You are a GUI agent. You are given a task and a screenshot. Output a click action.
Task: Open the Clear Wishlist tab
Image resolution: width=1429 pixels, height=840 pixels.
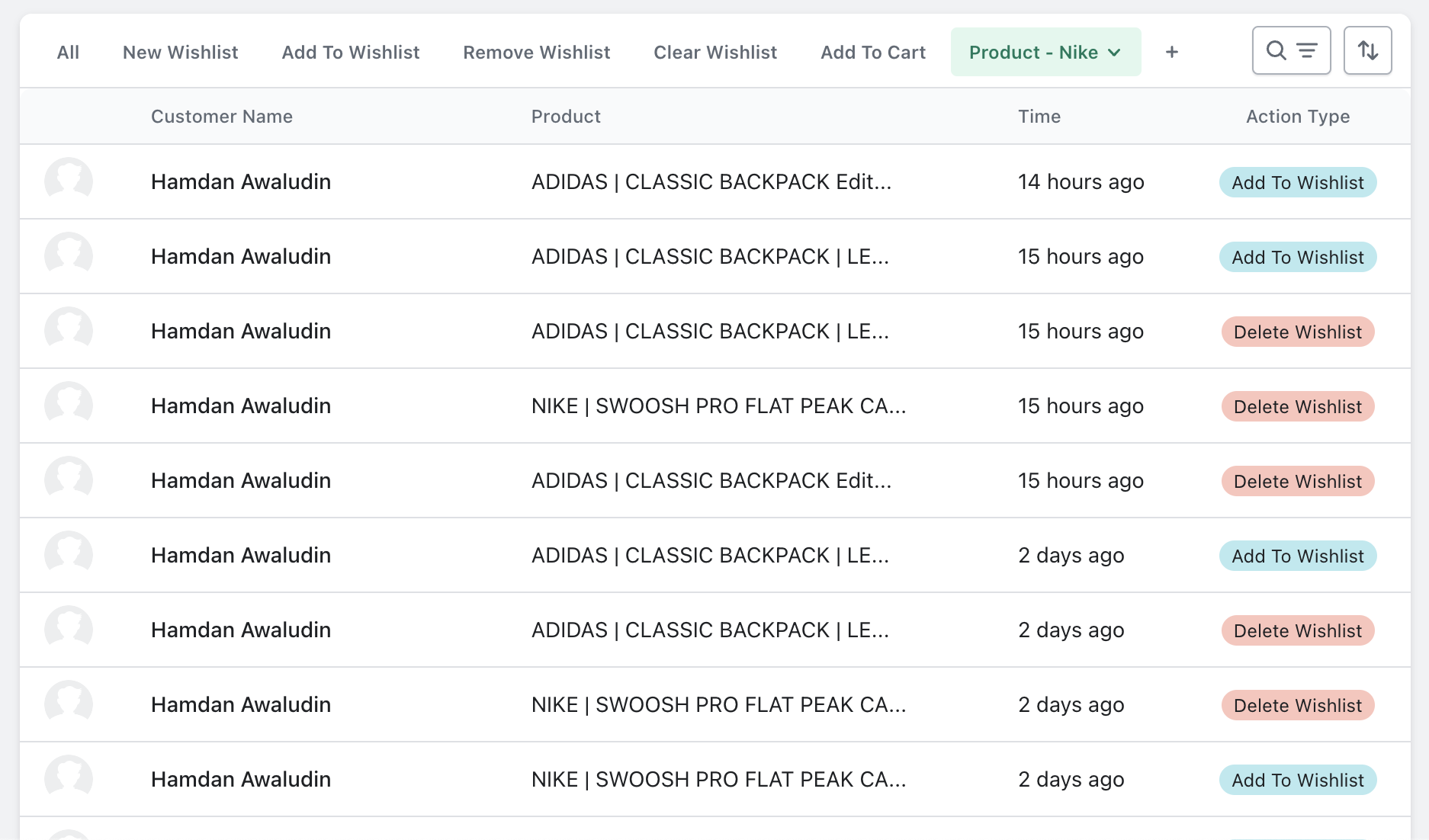pyautogui.click(x=714, y=53)
